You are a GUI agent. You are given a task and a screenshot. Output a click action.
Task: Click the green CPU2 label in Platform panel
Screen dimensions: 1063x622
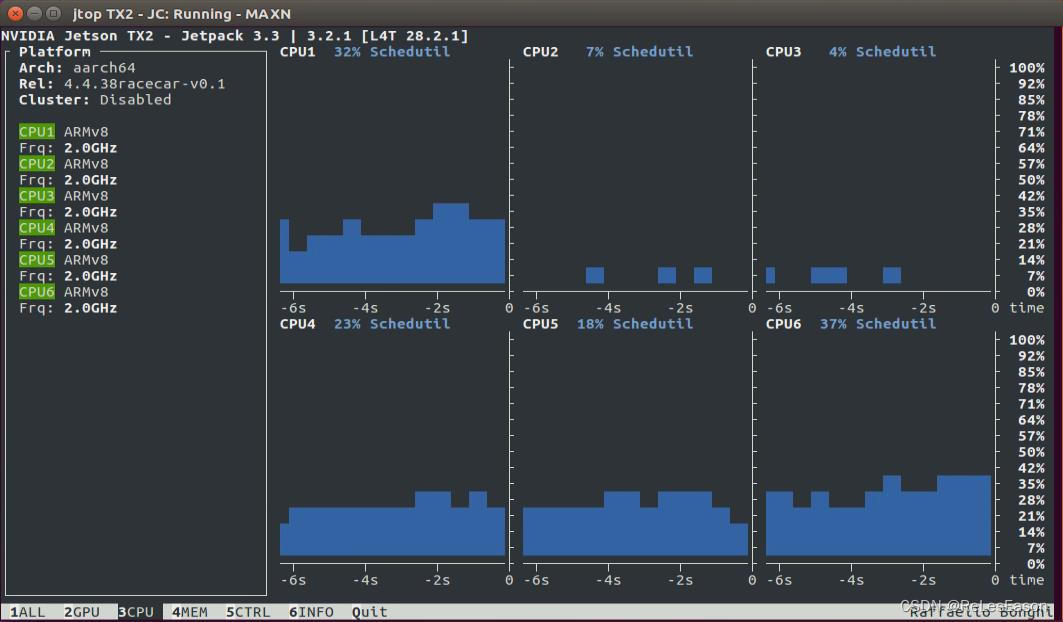click(x=37, y=163)
